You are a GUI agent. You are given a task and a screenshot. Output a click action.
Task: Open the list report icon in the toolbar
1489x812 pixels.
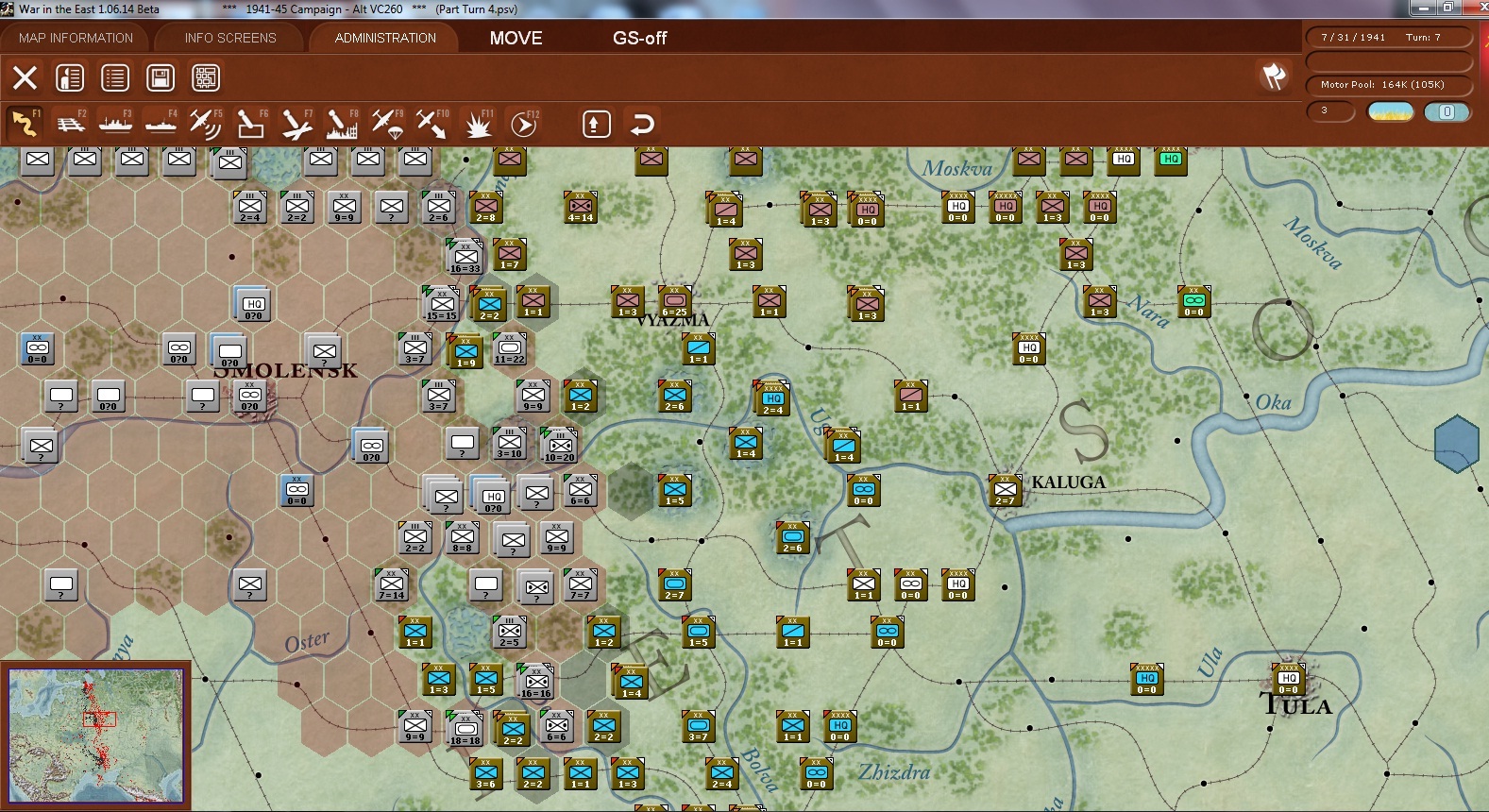[x=115, y=77]
